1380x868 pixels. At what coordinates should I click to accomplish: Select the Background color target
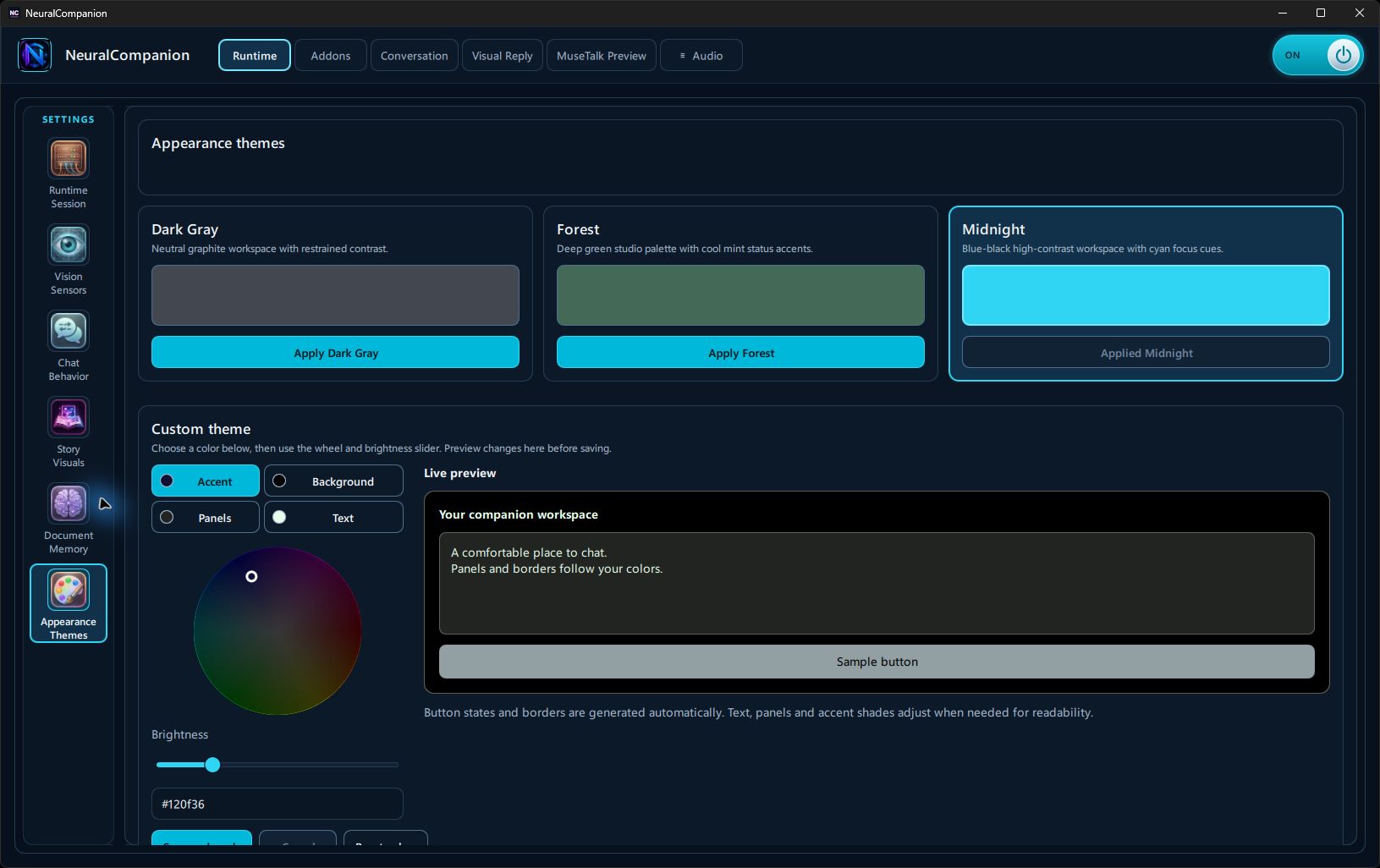click(x=333, y=481)
